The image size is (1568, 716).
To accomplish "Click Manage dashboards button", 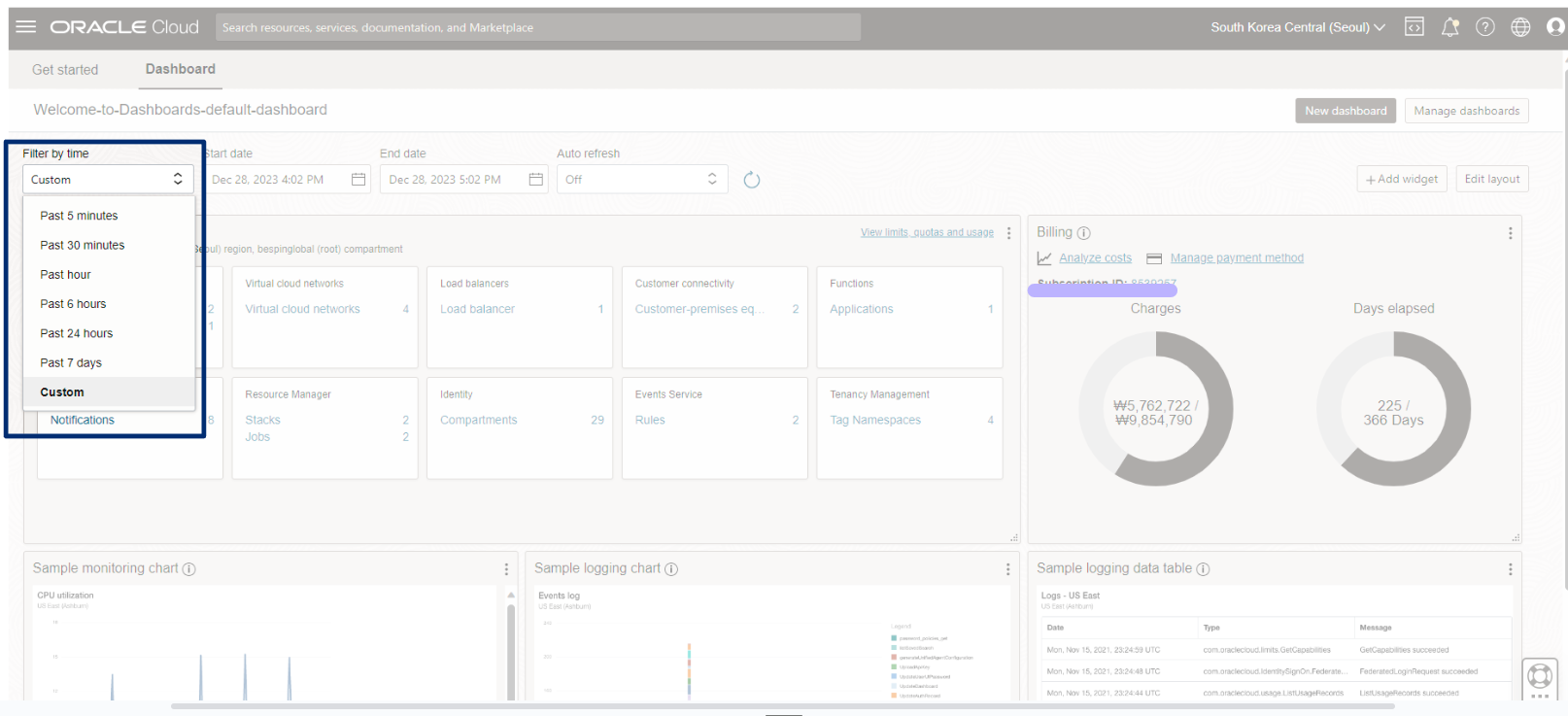I will click(1467, 111).
